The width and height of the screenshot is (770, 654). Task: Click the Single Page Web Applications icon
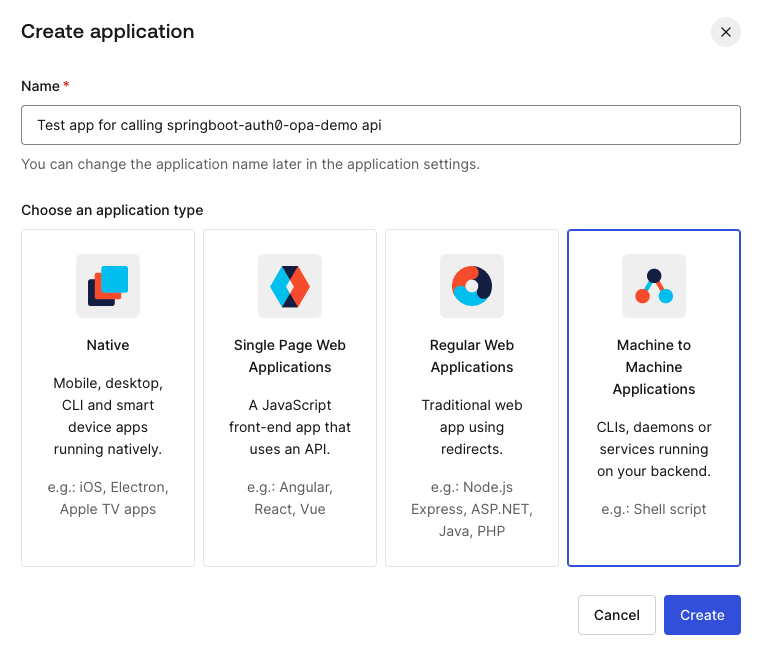click(x=290, y=286)
